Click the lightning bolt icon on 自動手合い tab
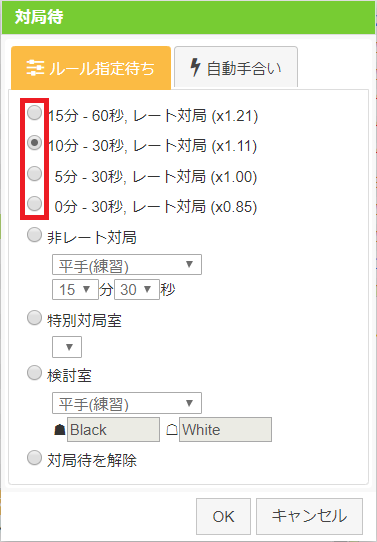This screenshot has height=542, width=377. [x=195, y=67]
